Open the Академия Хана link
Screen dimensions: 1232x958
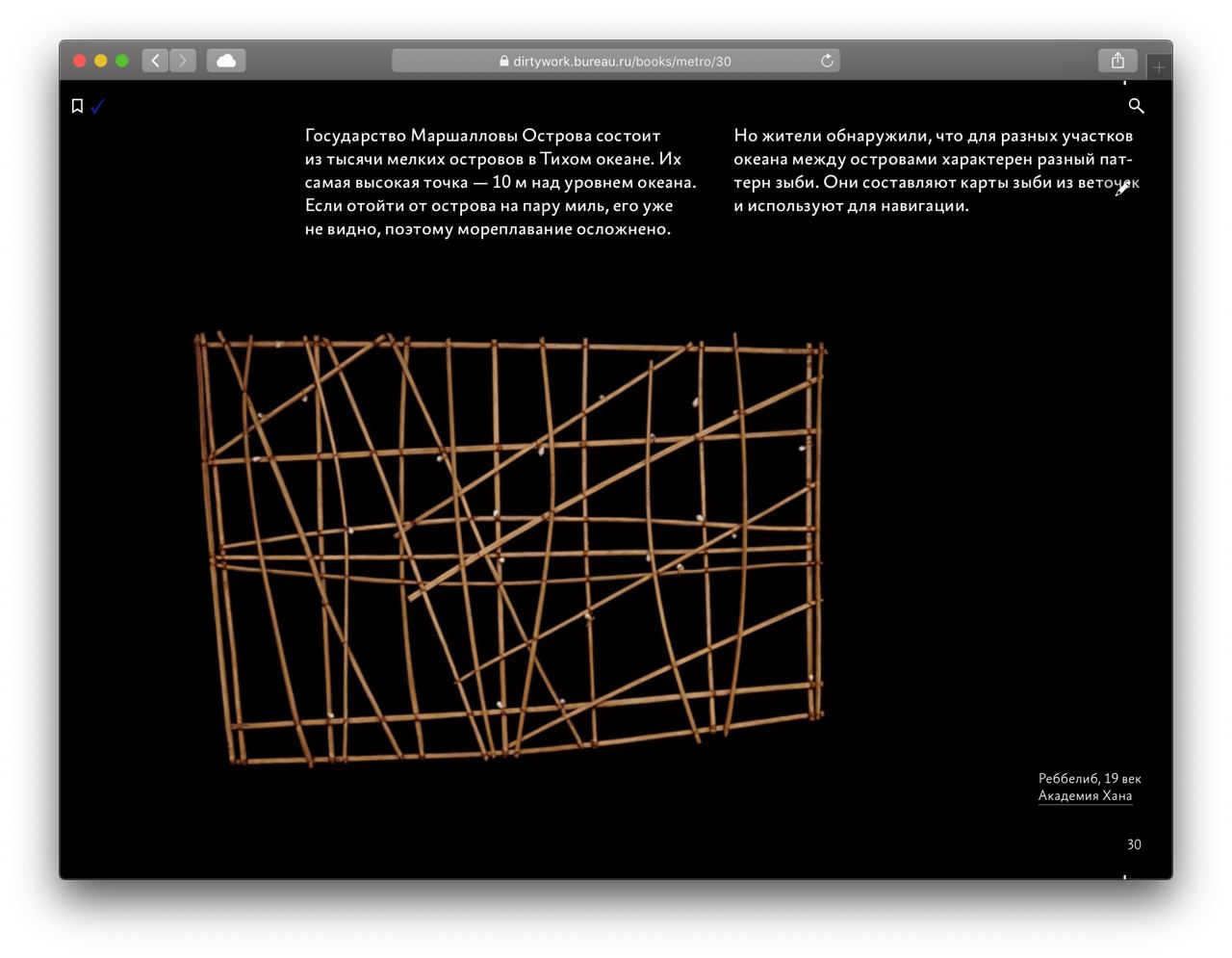tap(1085, 795)
